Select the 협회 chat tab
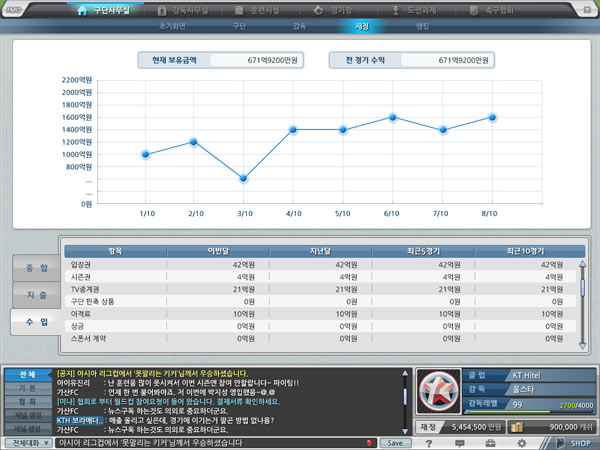The width and height of the screenshot is (600, 450). (x=28, y=402)
